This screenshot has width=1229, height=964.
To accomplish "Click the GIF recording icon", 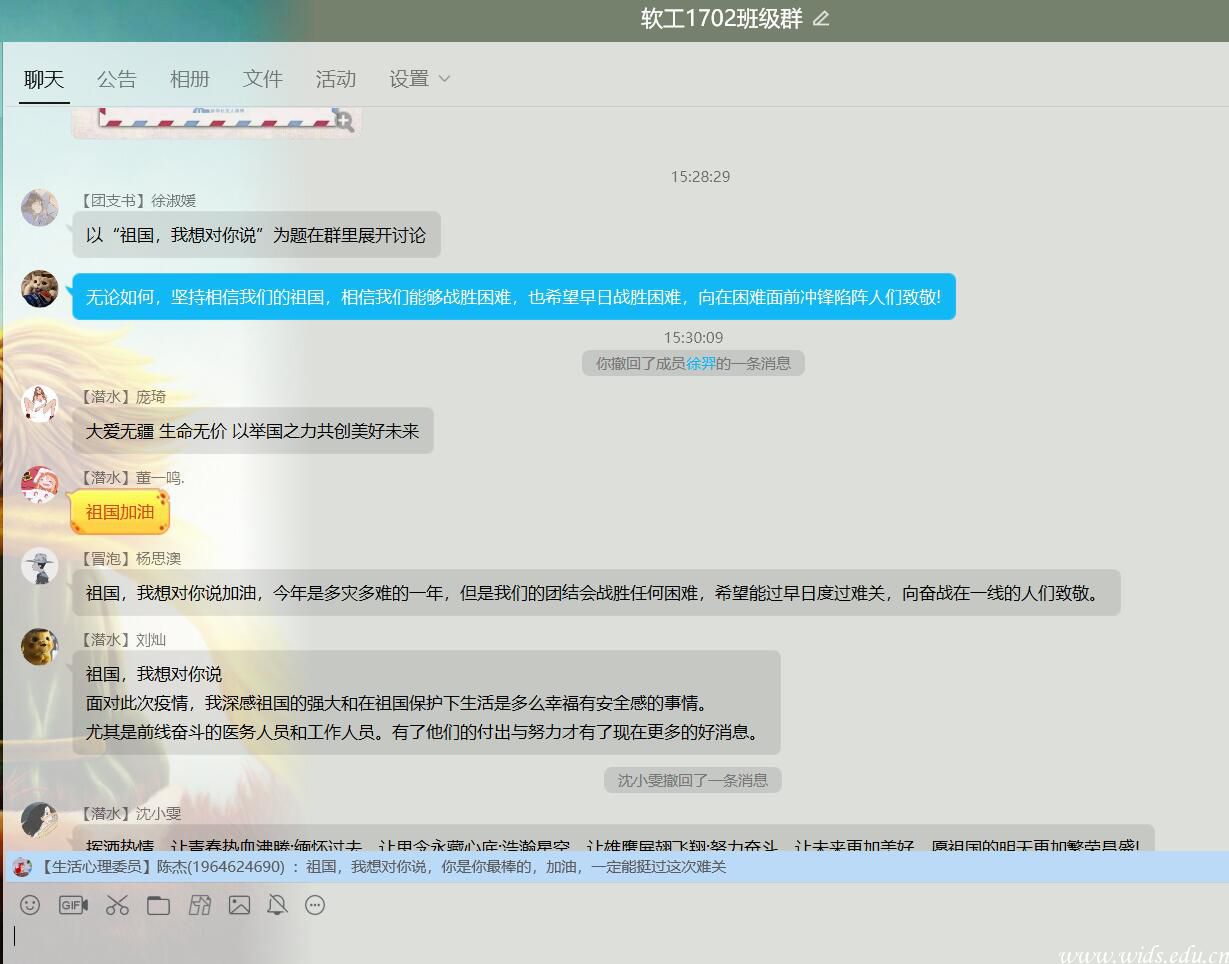I will (73, 905).
